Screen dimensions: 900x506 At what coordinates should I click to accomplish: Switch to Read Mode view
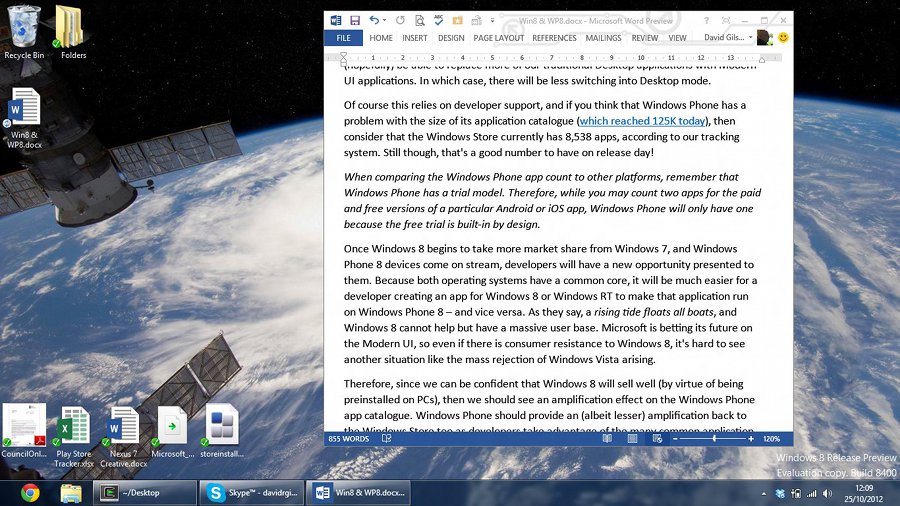(607, 439)
